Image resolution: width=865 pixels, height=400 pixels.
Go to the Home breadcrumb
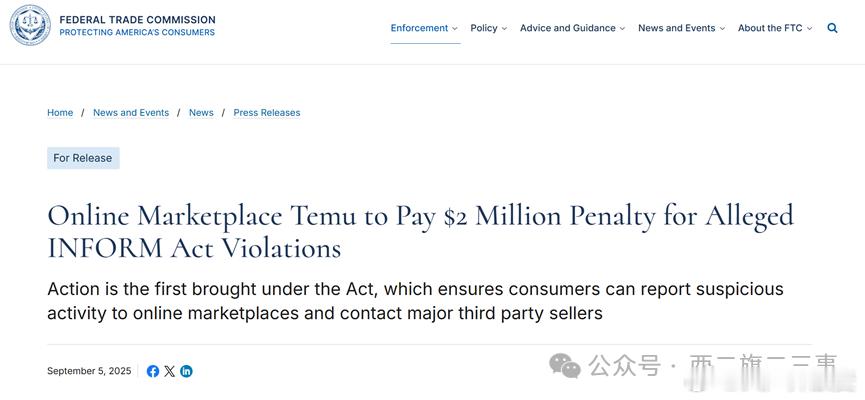click(60, 113)
